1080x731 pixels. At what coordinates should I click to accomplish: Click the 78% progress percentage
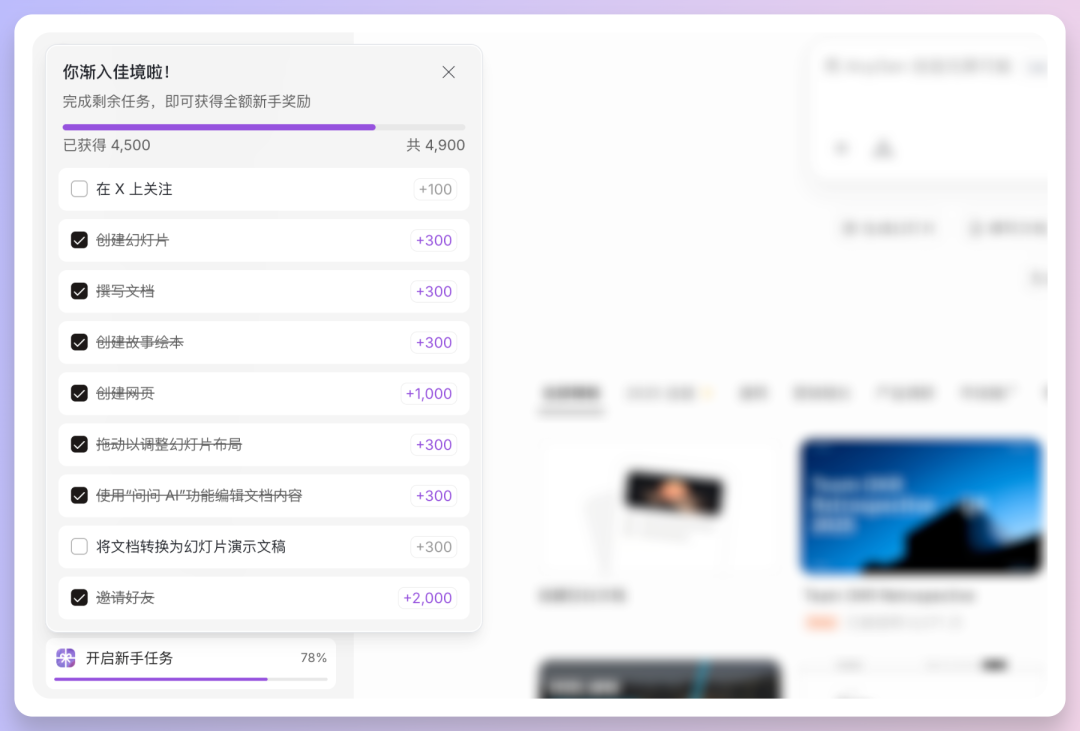[x=313, y=658]
